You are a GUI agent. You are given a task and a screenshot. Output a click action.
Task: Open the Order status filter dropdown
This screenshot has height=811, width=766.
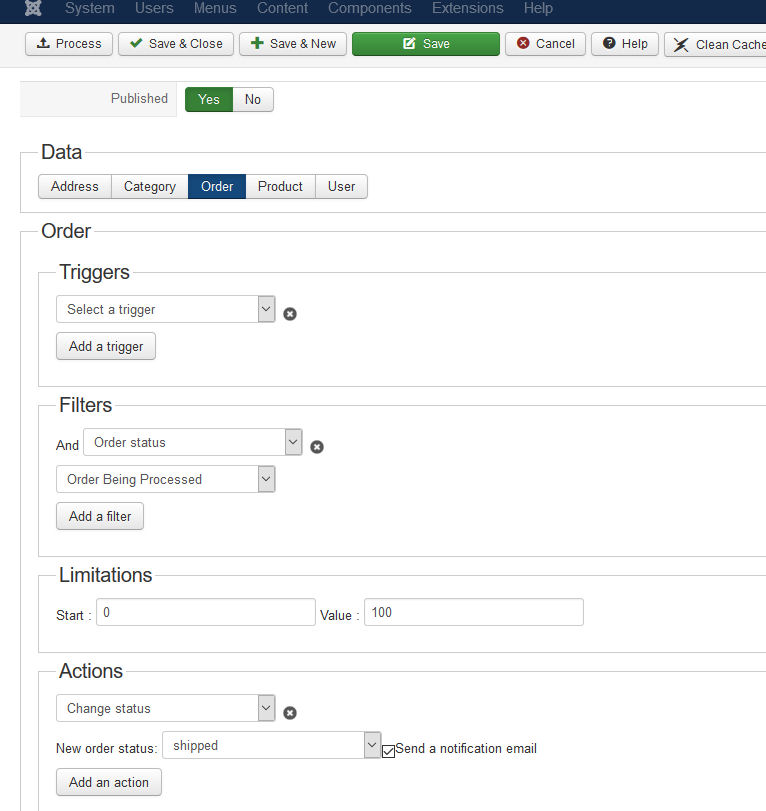click(192, 442)
